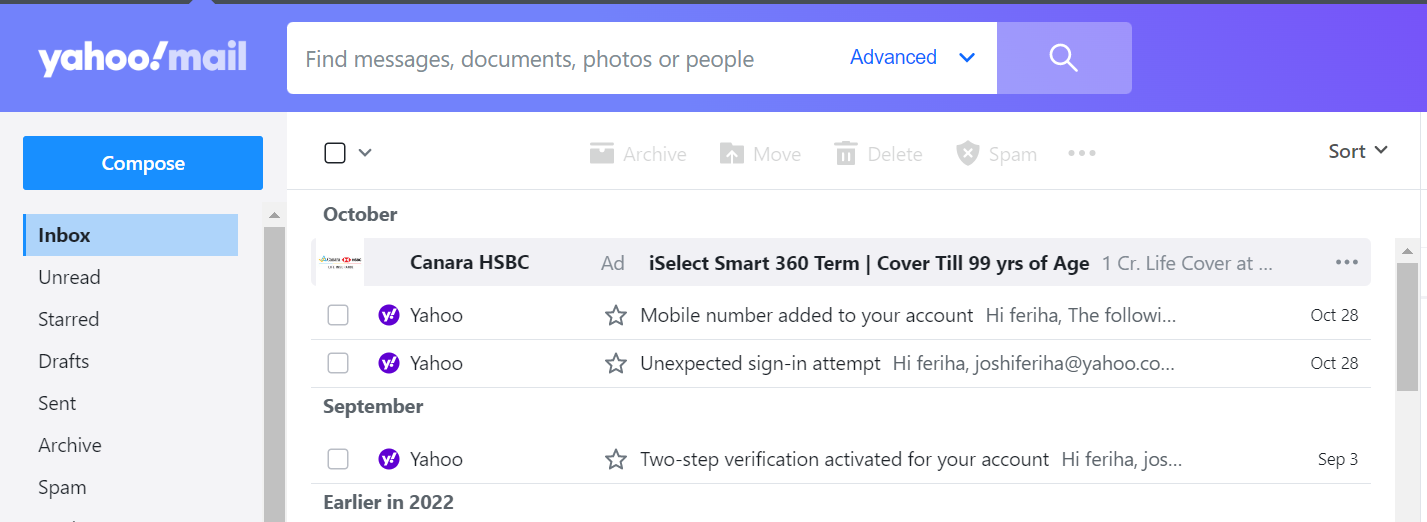Click the Compose button
Image resolution: width=1427 pixels, height=522 pixels.
(x=143, y=163)
